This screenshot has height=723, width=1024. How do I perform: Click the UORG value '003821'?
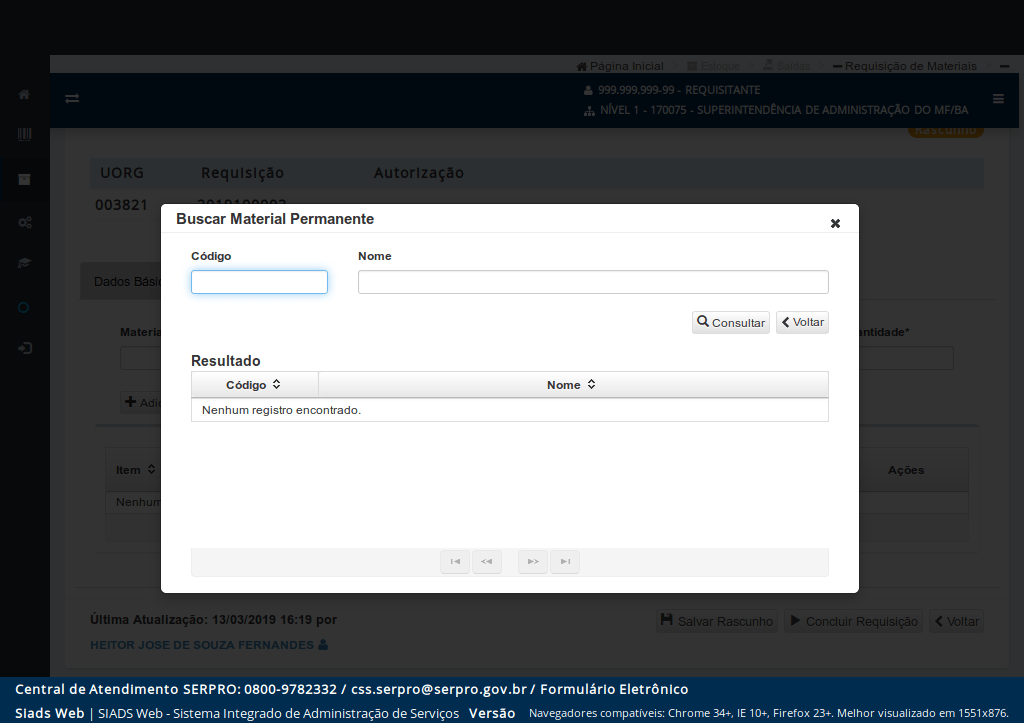121,205
